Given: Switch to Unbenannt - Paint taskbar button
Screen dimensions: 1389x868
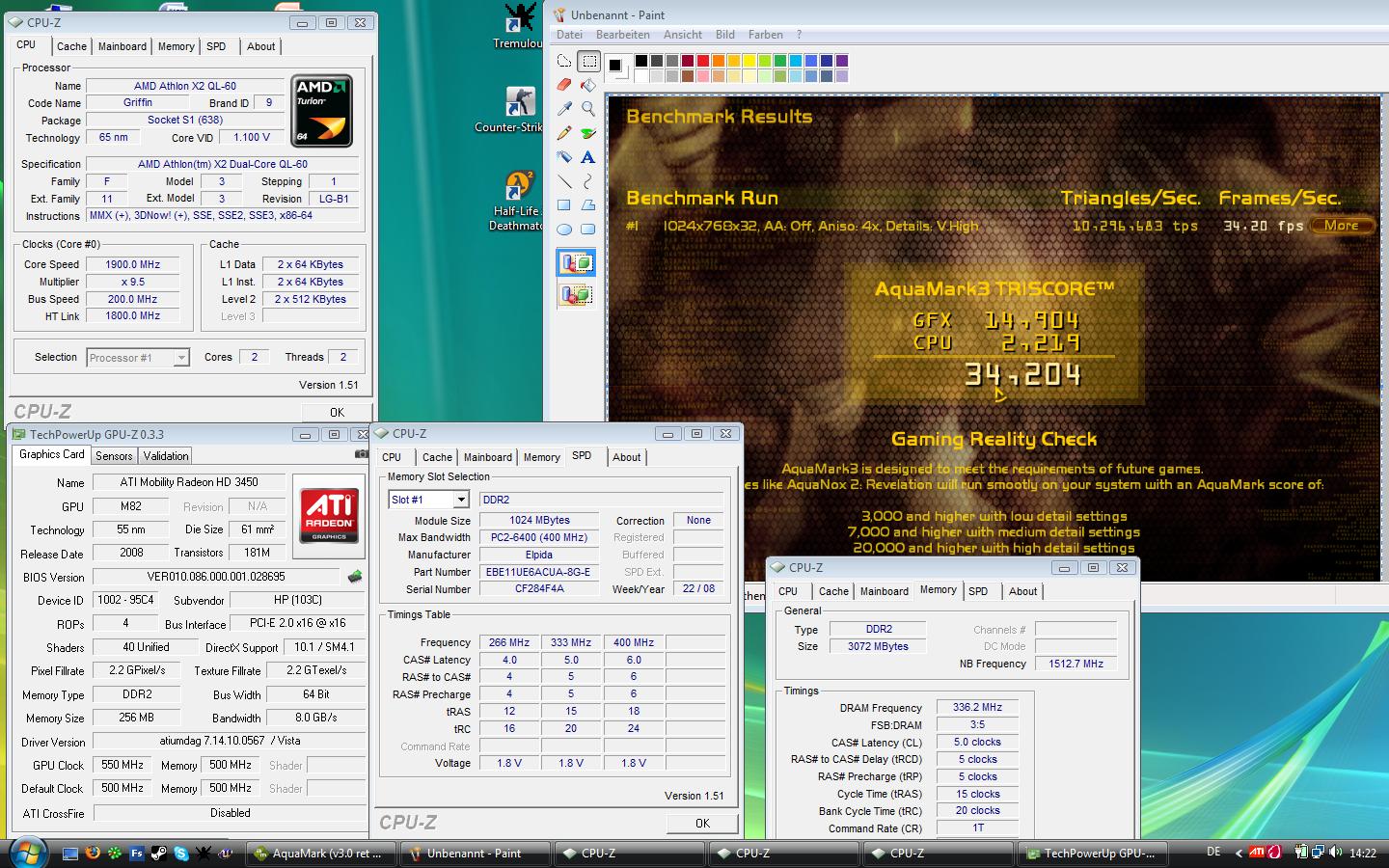Looking at the screenshot, I should pyautogui.click(x=475, y=854).
